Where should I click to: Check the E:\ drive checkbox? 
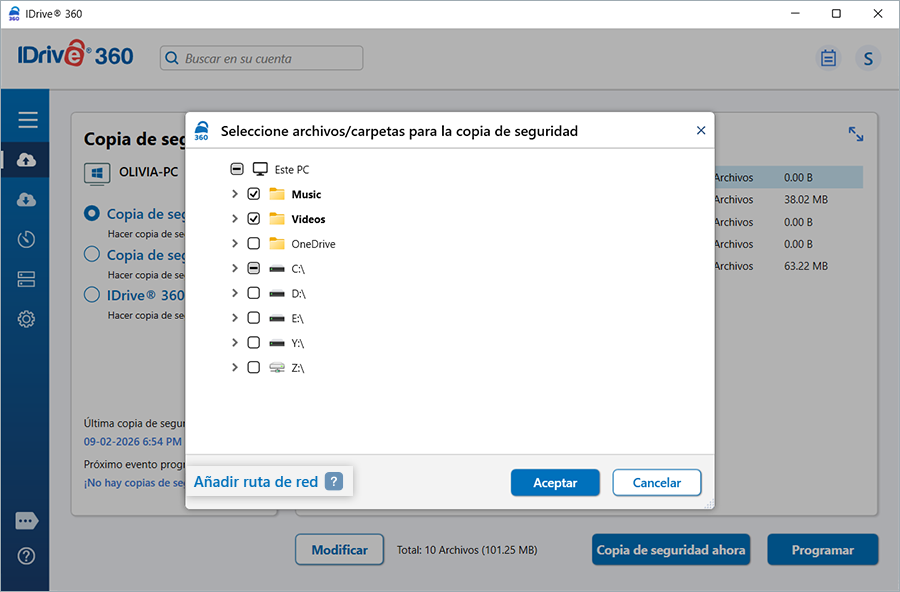click(x=253, y=318)
